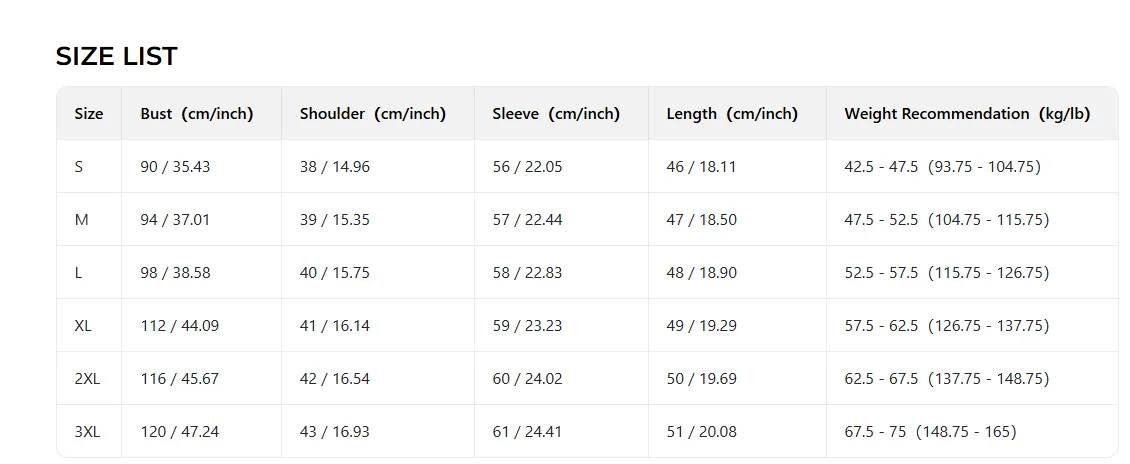Click the Bust (cm/inch) column header
The height and width of the screenshot is (464, 1130).
pyautogui.click(x=197, y=114)
